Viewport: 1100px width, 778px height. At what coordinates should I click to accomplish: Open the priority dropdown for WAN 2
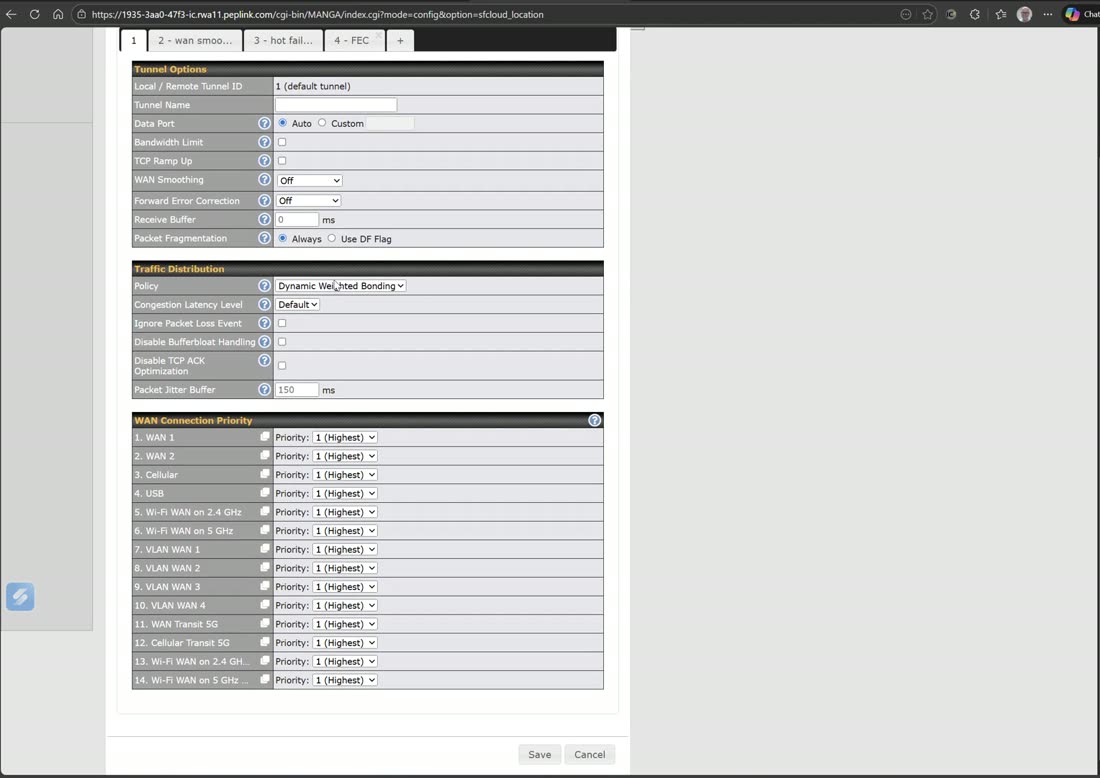(x=344, y=456)
